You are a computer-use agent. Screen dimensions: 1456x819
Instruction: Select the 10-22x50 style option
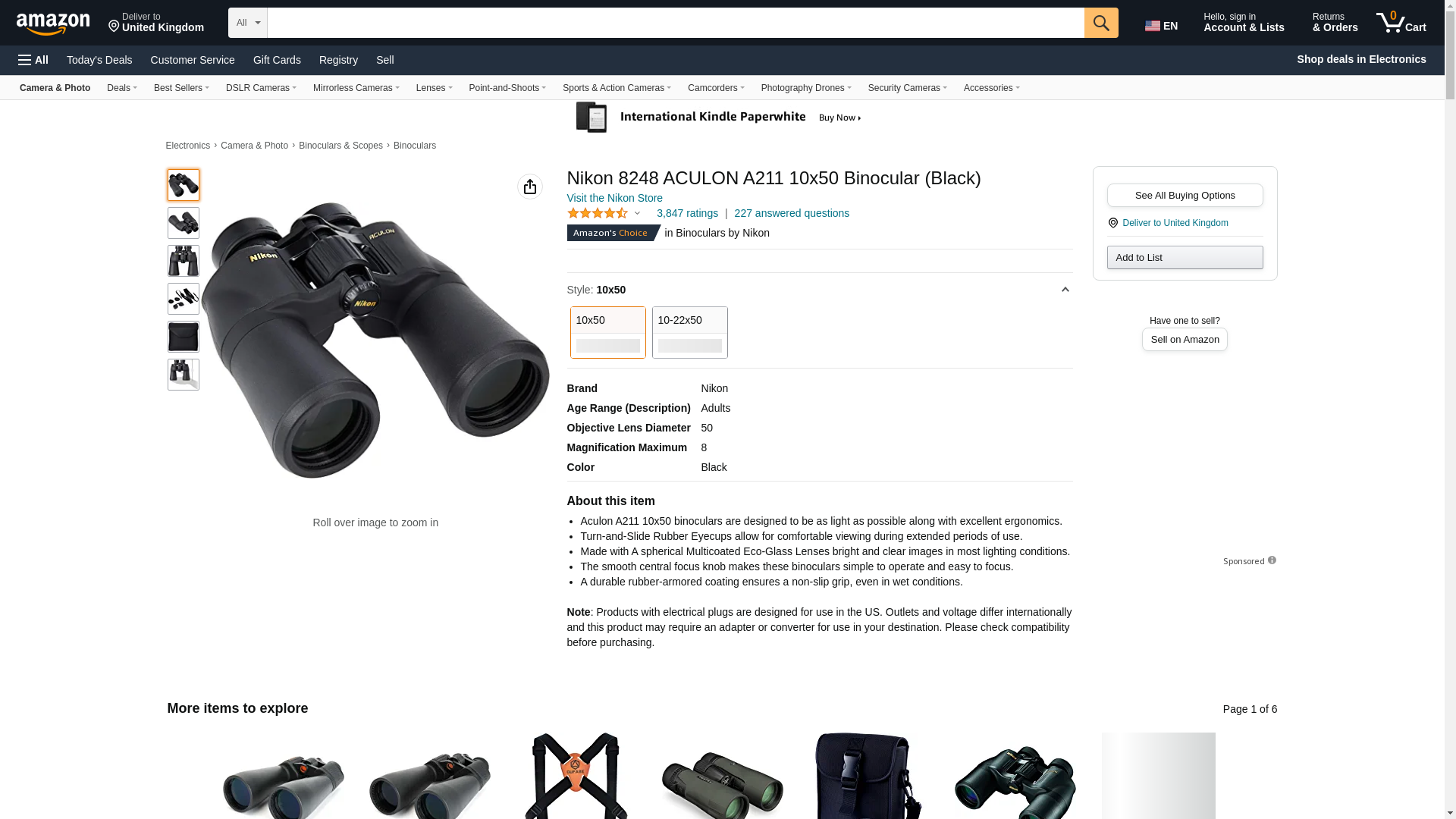[x=690, y=332]
